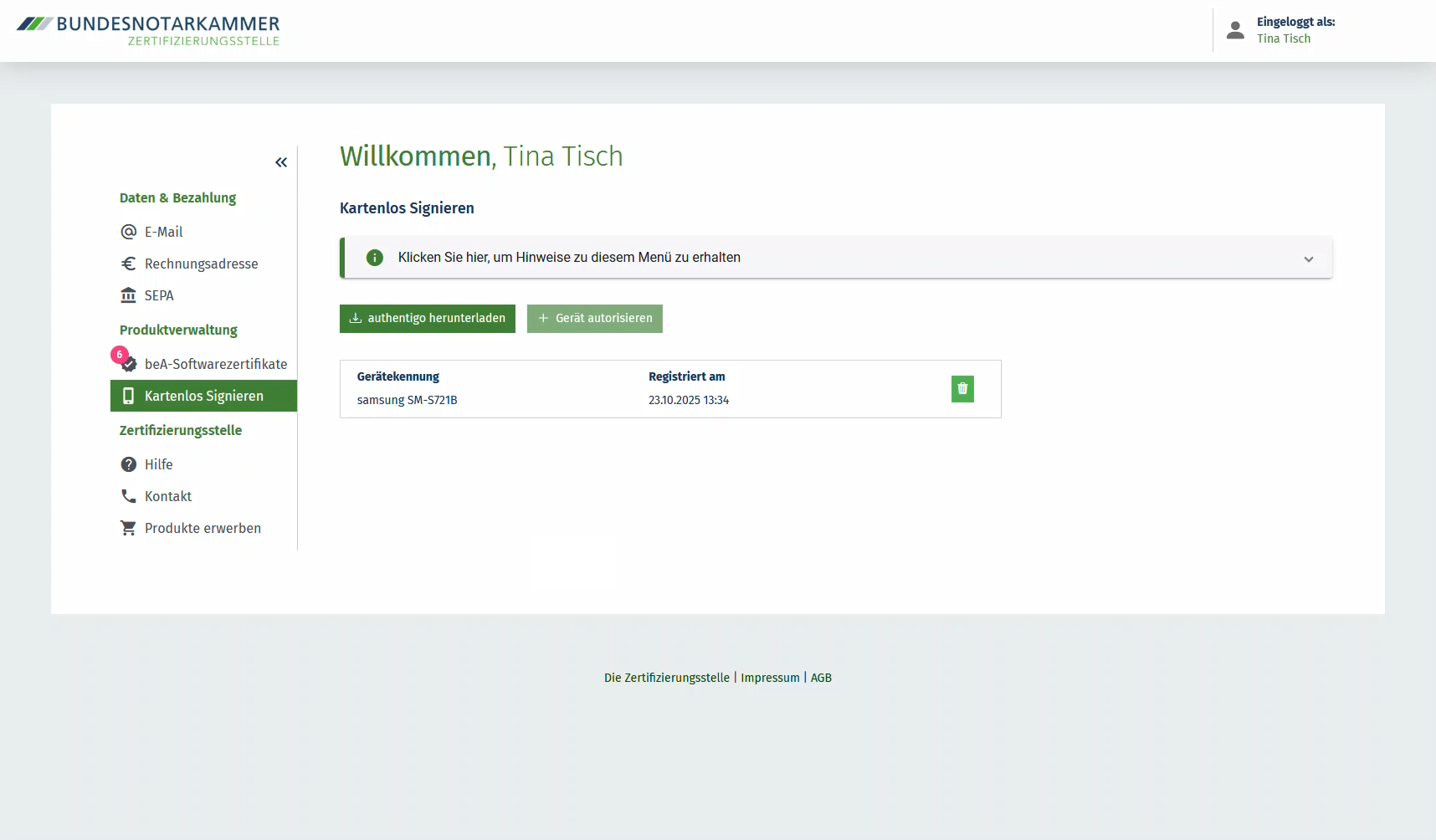Click the shopping cart icon
Image resolution: width=1436 pixels, height=840 pixels.
pyautogui.click(x=128, y=528)
